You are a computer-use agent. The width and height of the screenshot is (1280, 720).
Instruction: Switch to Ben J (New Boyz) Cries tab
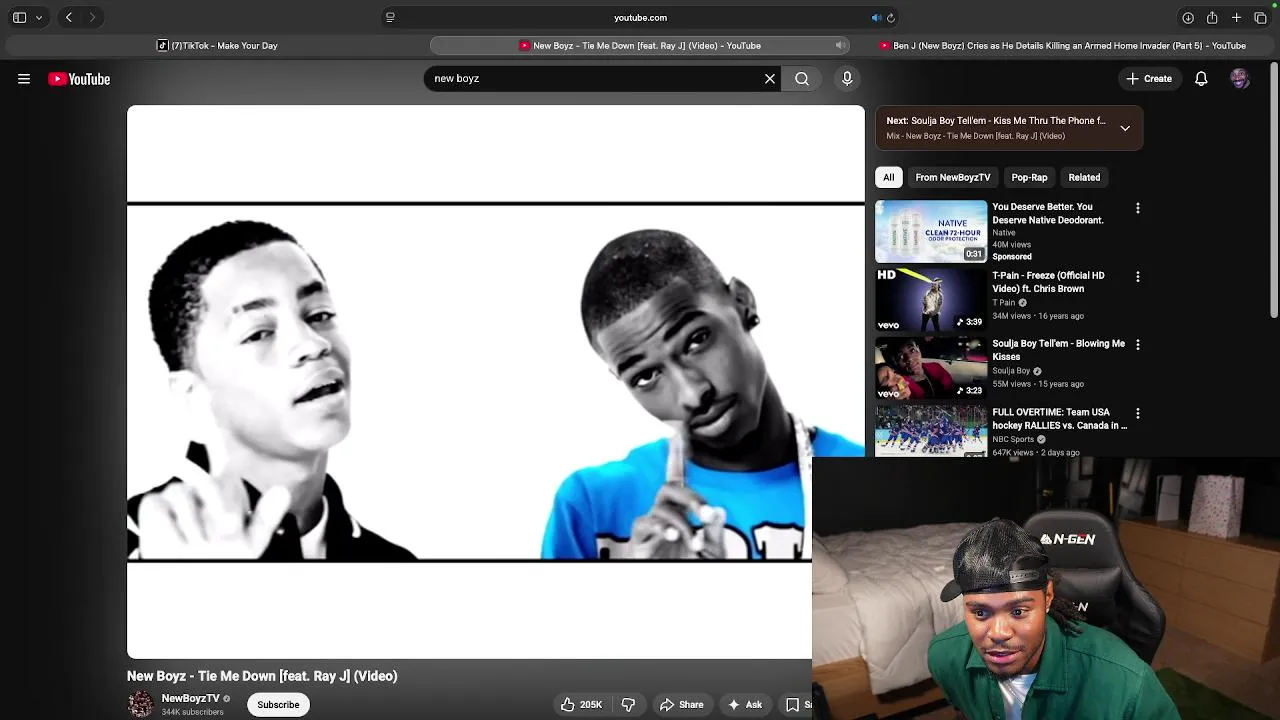point(1063,45)
